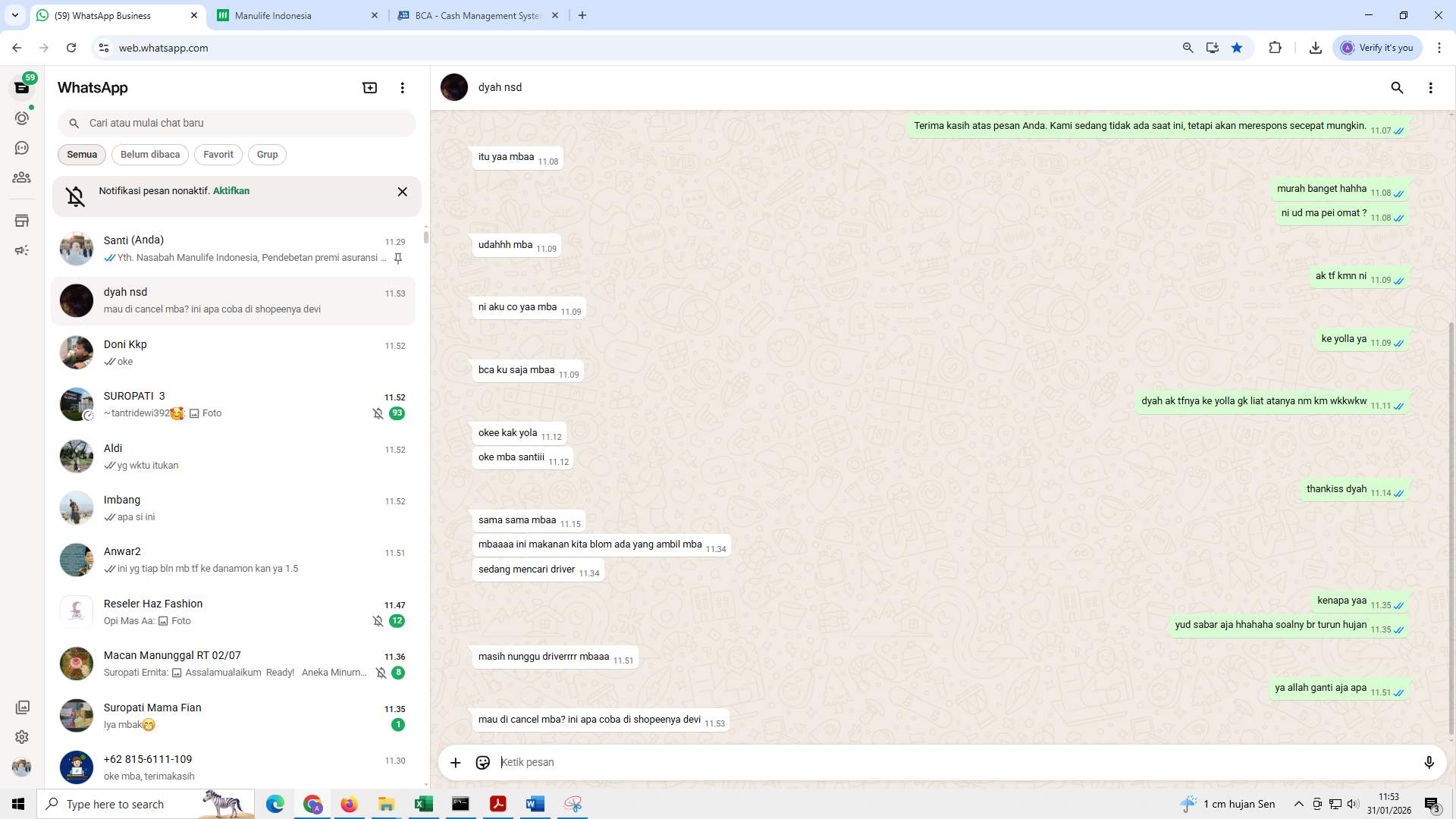Open WhatsApp's main three-dot menu
Image resolution: width=1456 pixels, height=819 pixels.
402,87
